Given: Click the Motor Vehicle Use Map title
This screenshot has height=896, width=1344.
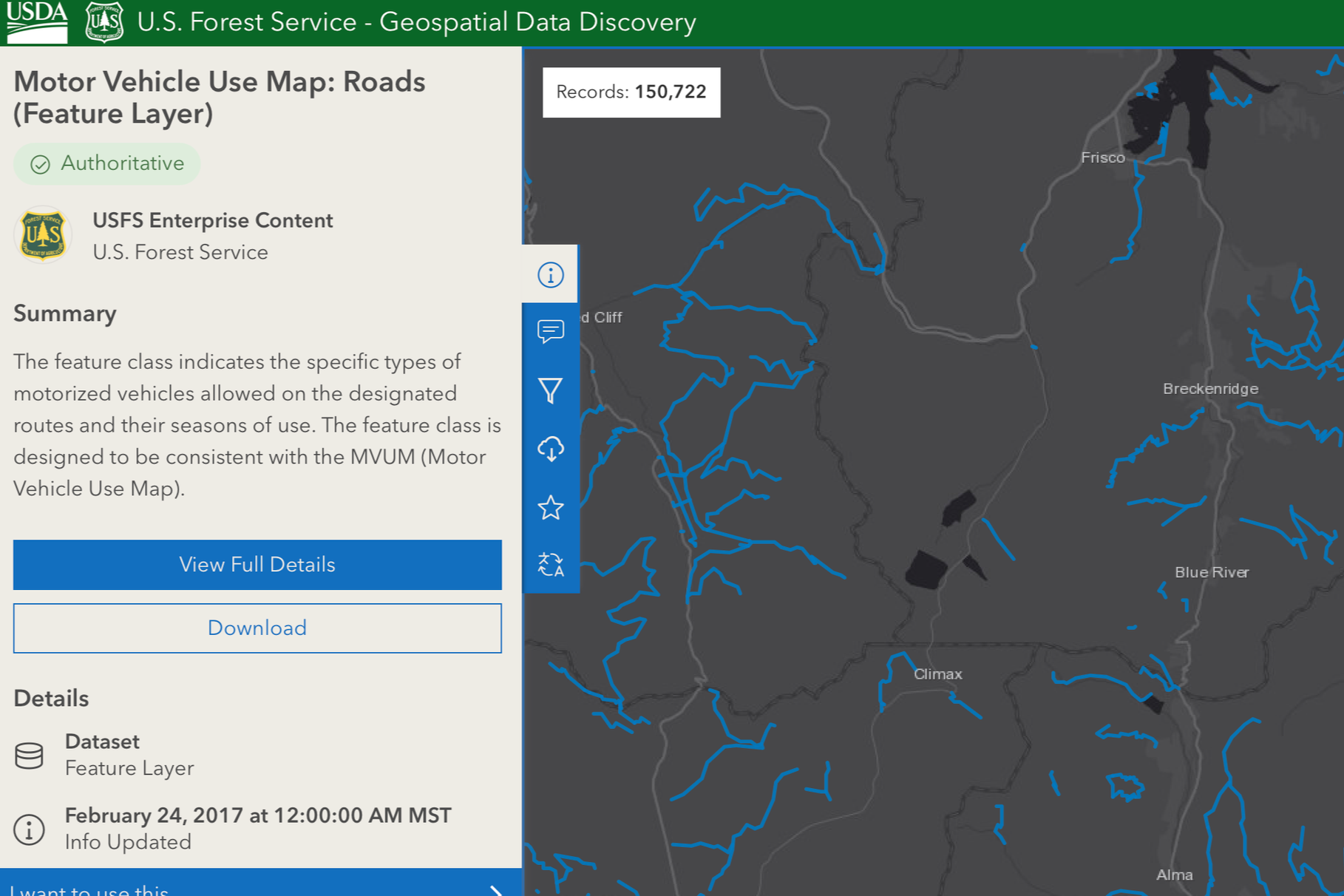Looking at the screenshot, I should coord(220,98).
